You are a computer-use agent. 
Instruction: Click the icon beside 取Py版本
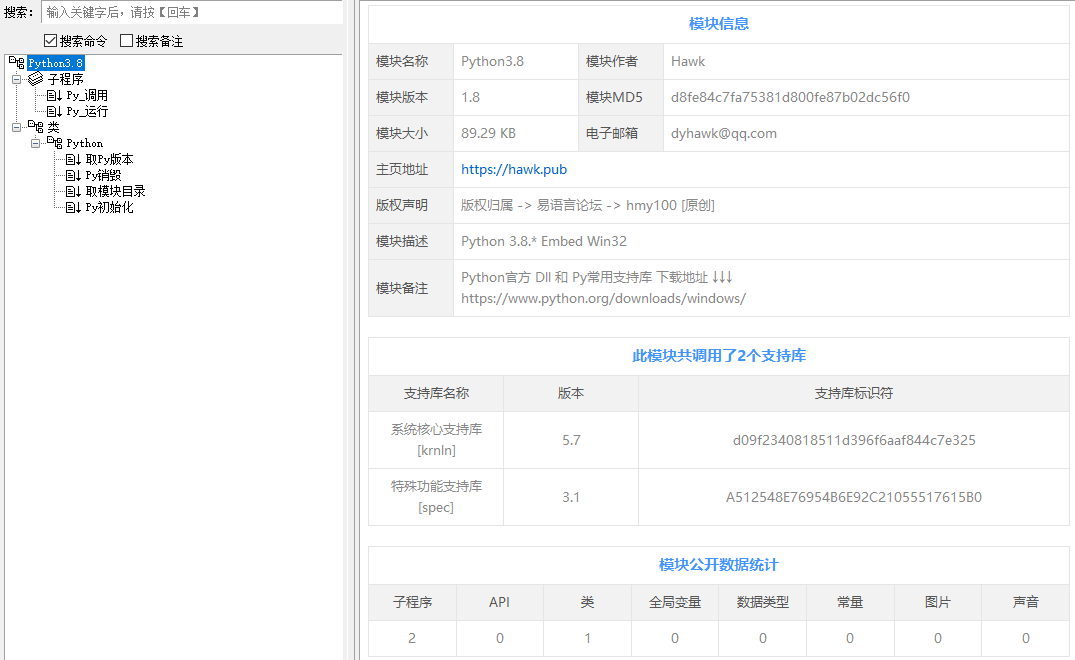click(73, 159)
